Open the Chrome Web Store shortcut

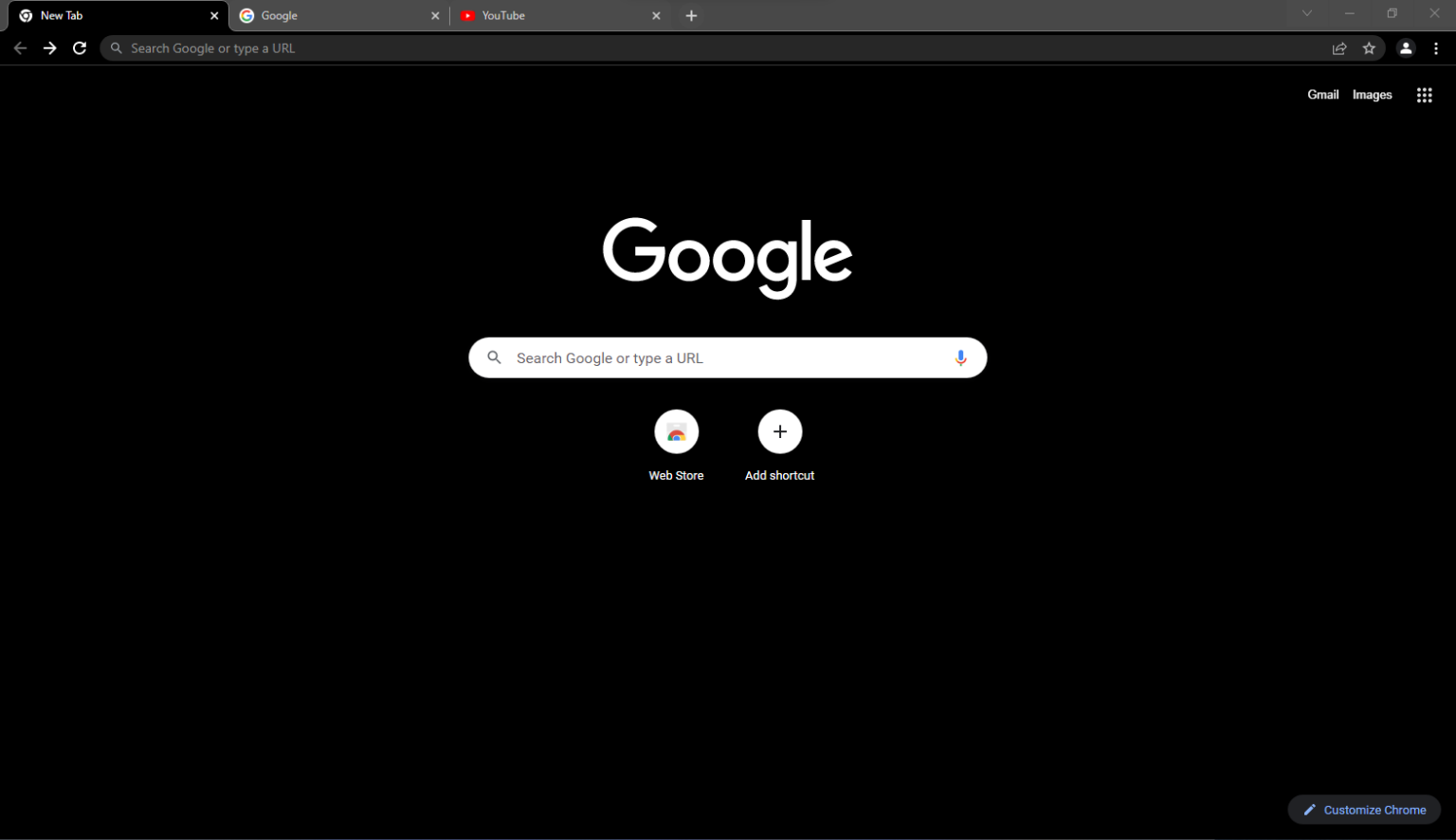676,431
